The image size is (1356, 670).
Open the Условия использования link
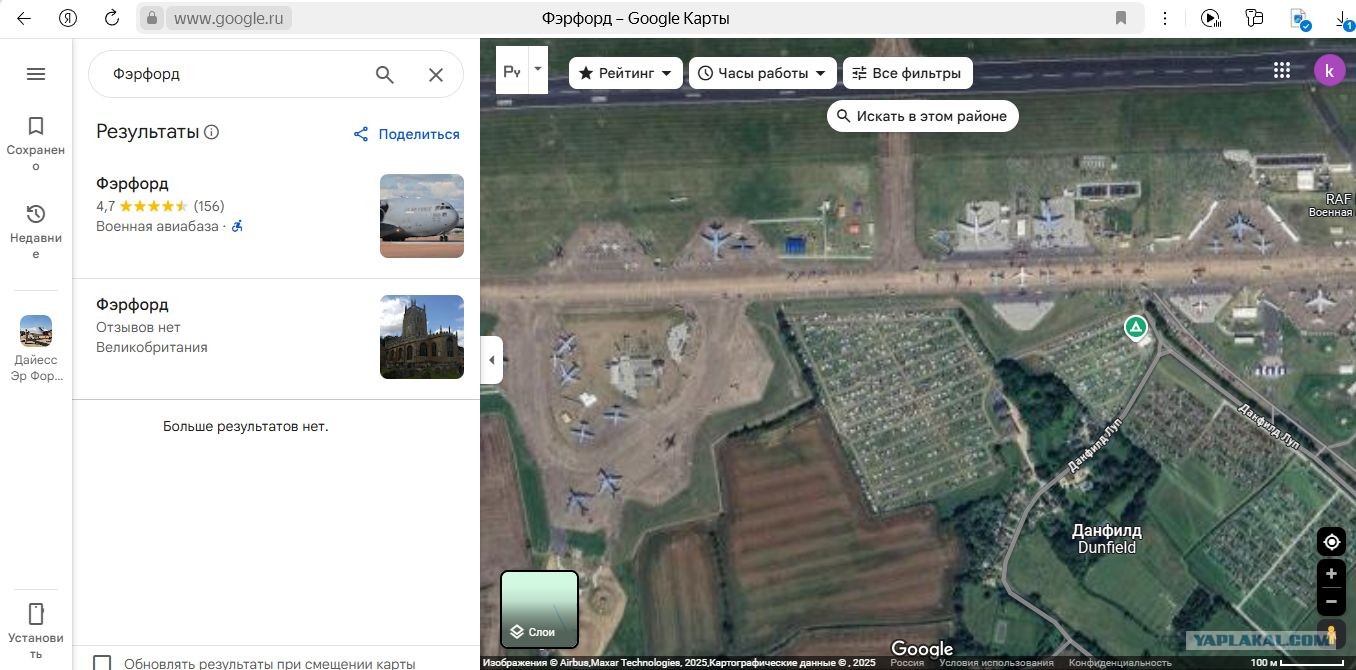pyautogui.click(x=996, y=663)
